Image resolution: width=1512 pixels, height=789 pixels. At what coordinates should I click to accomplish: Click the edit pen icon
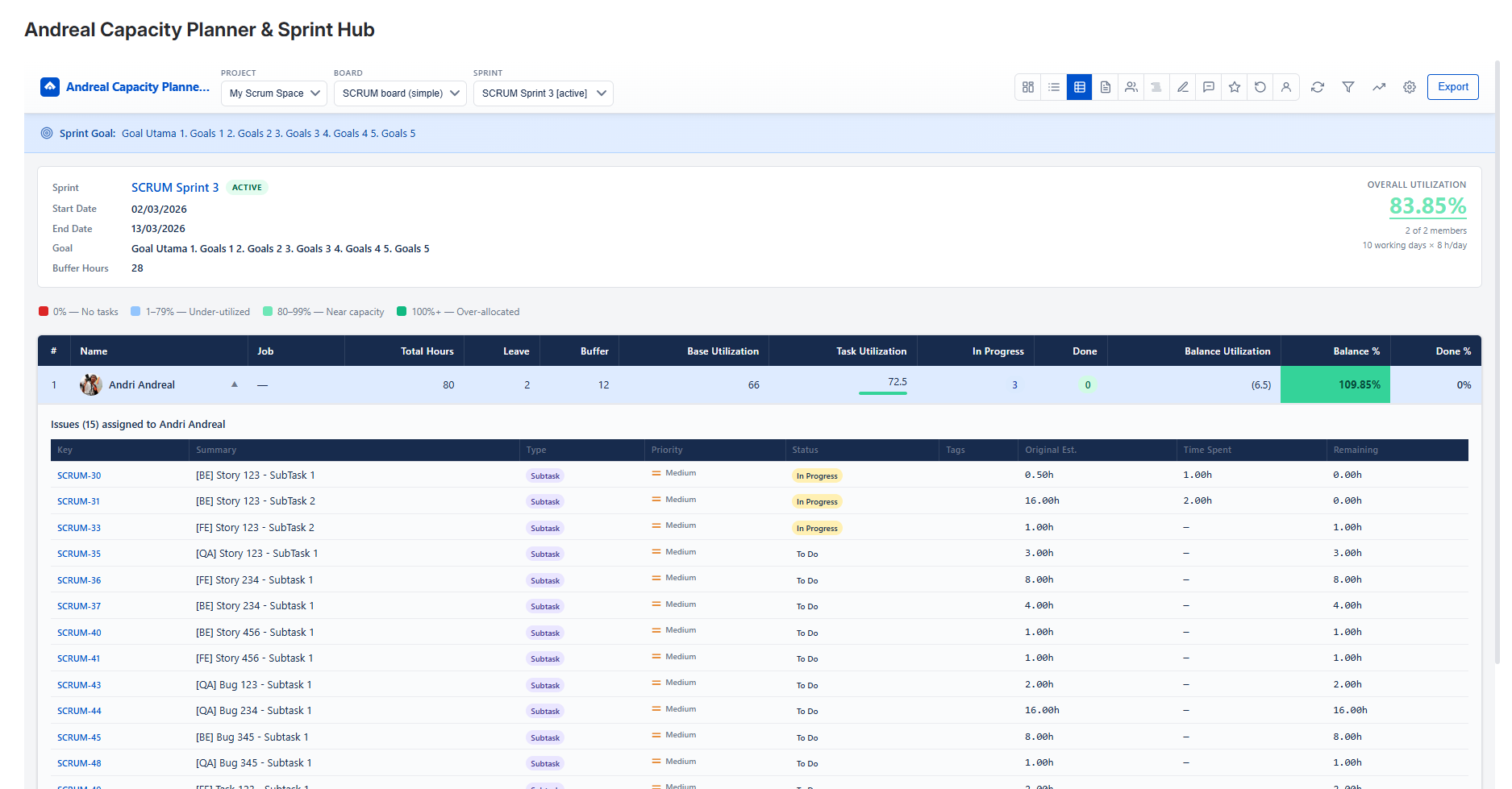pos(1182,87)
